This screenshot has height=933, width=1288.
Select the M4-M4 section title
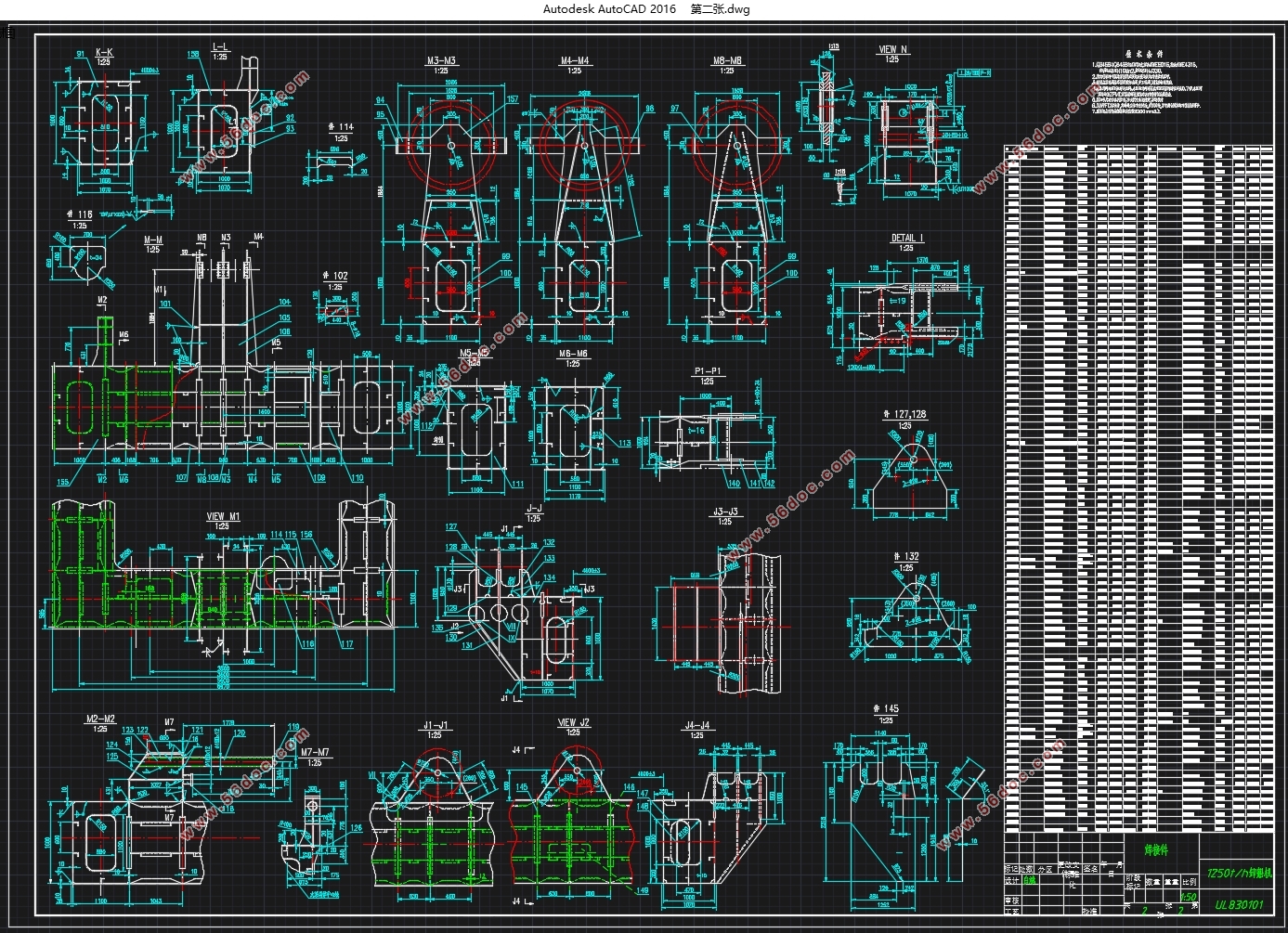coord(575,61)
